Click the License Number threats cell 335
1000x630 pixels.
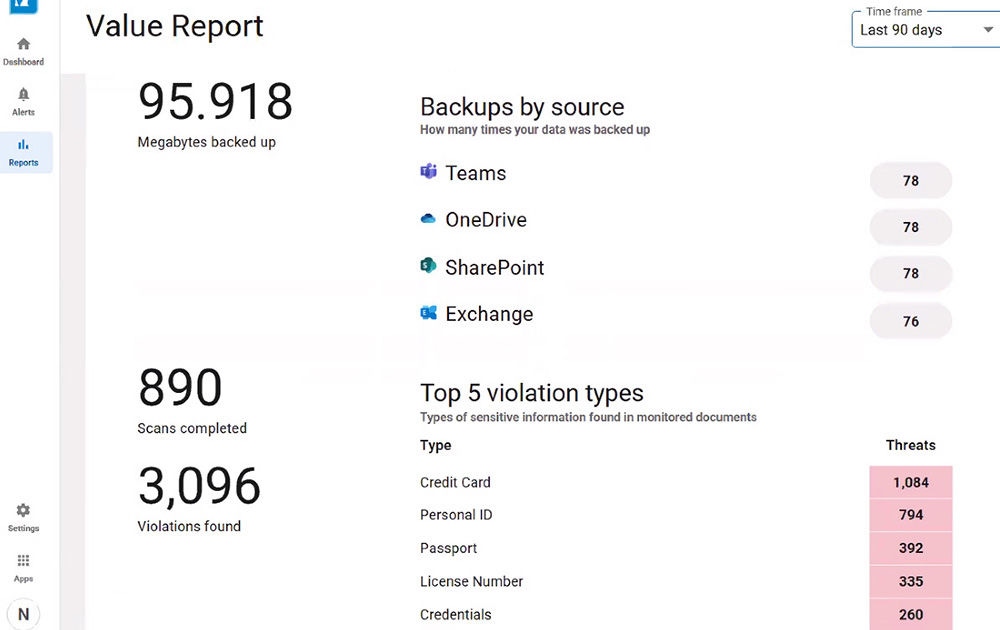pos(911,582)
